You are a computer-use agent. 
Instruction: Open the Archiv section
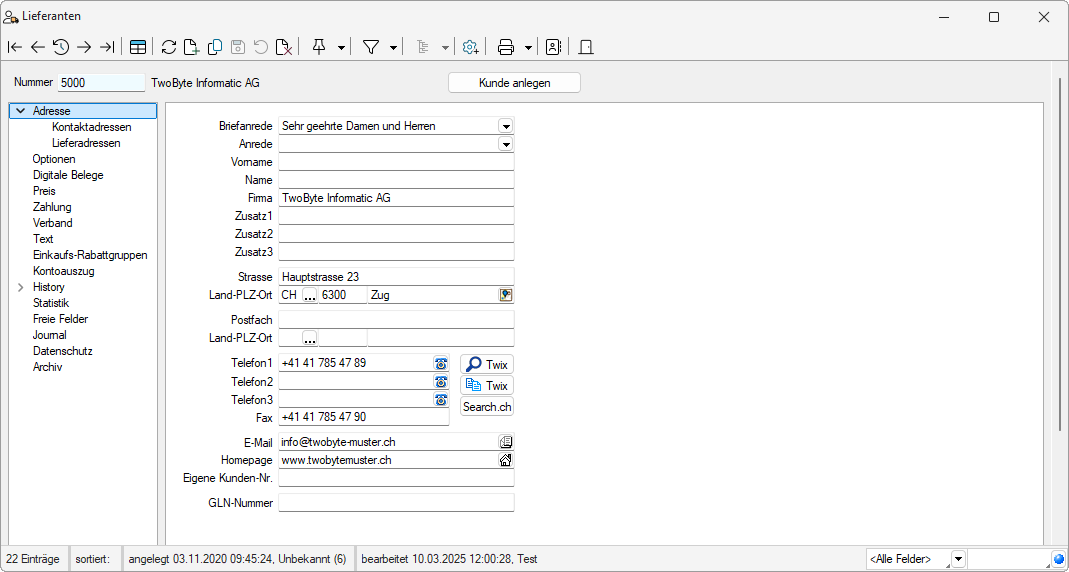coord(47,367)
